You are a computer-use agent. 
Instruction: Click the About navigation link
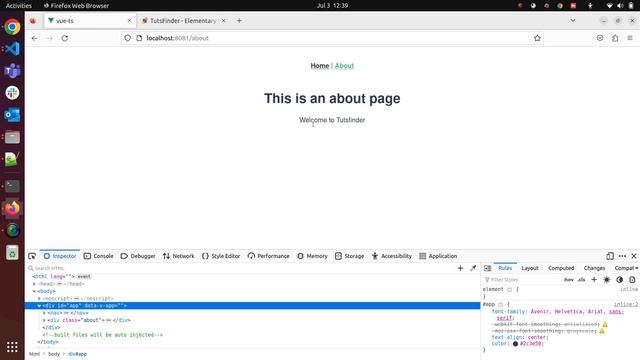tap(344, 66)
